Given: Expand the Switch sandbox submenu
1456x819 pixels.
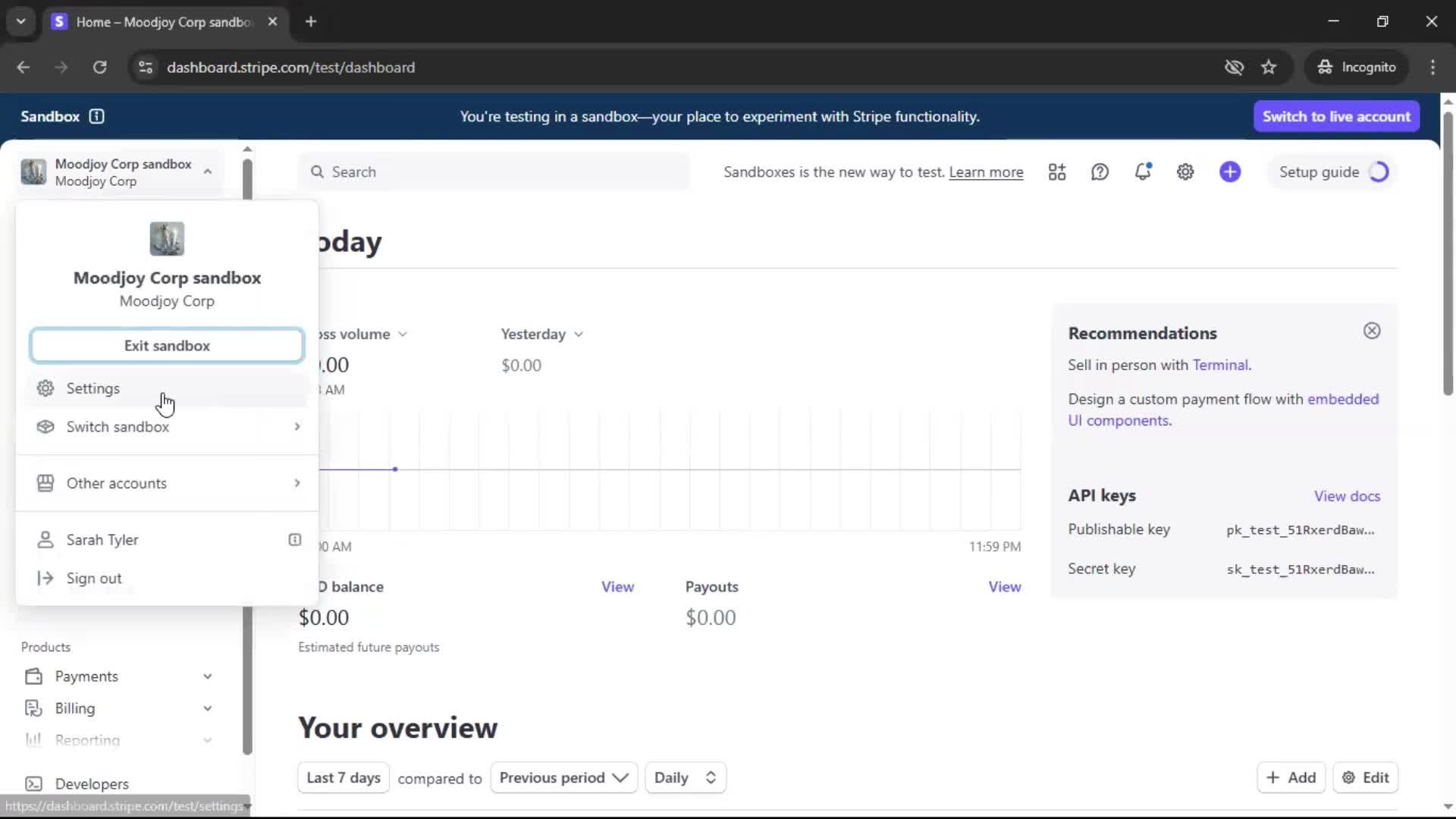Looking at the screenshot, I should click(297, 427).
